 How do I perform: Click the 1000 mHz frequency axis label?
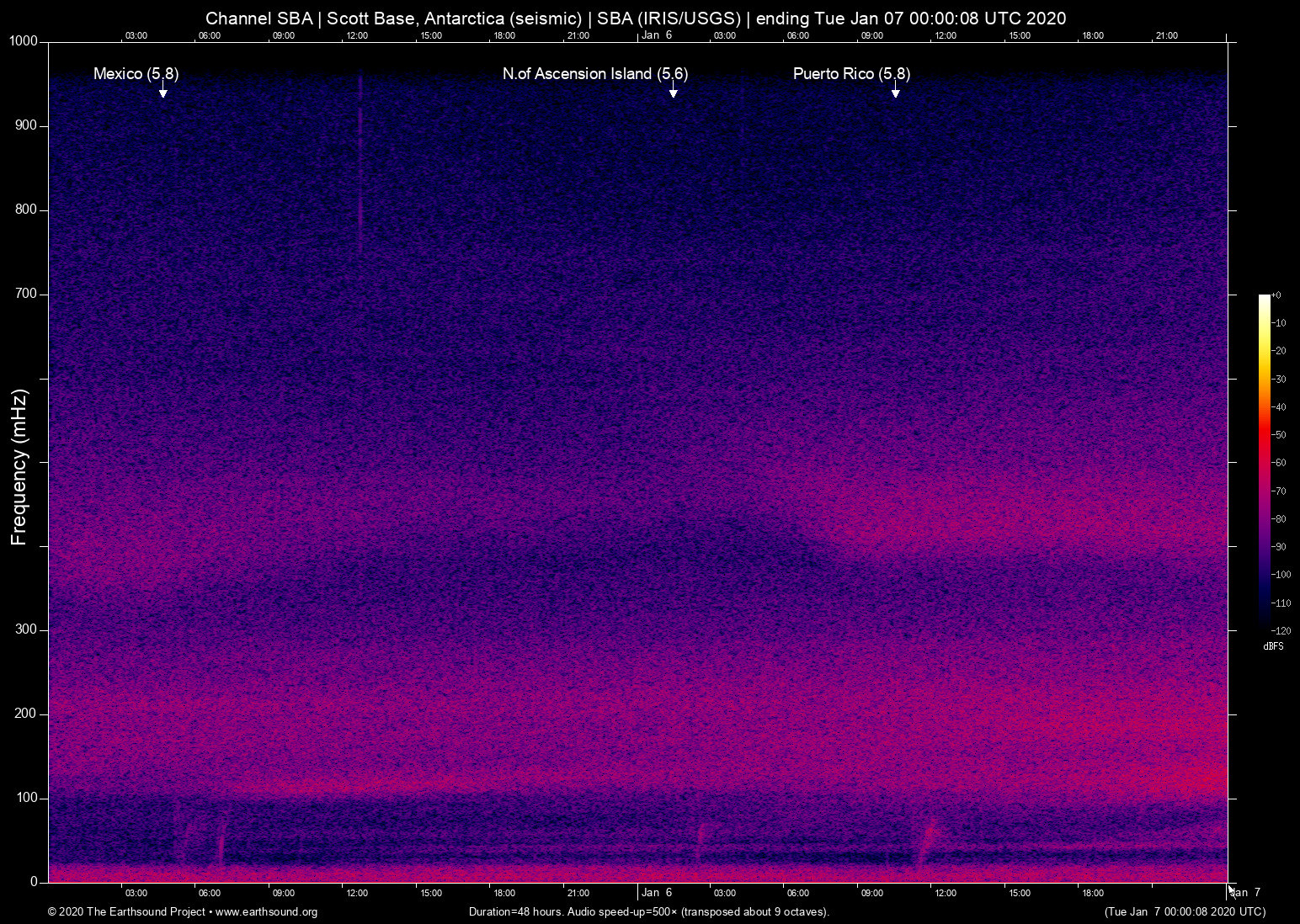pyautogui.click(x=24, y=41)
